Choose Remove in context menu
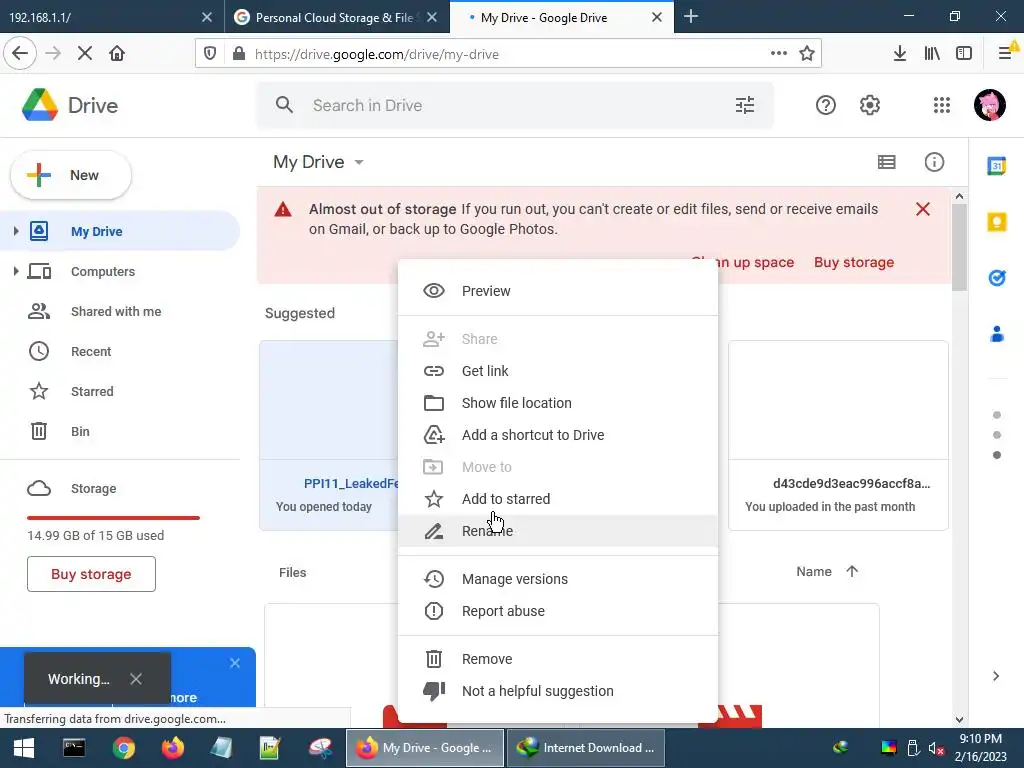Image resolution: width=1024 pixels, height=768 pixels. (x=558, y=659)
